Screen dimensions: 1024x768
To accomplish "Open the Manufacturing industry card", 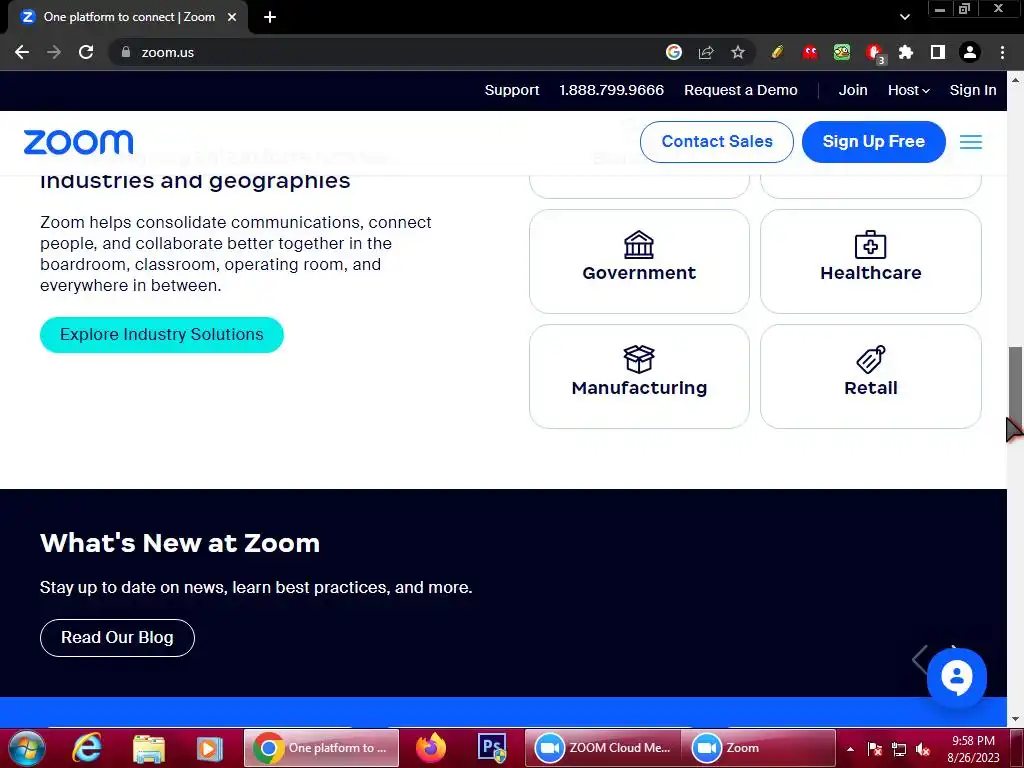I will click(639, 376).
